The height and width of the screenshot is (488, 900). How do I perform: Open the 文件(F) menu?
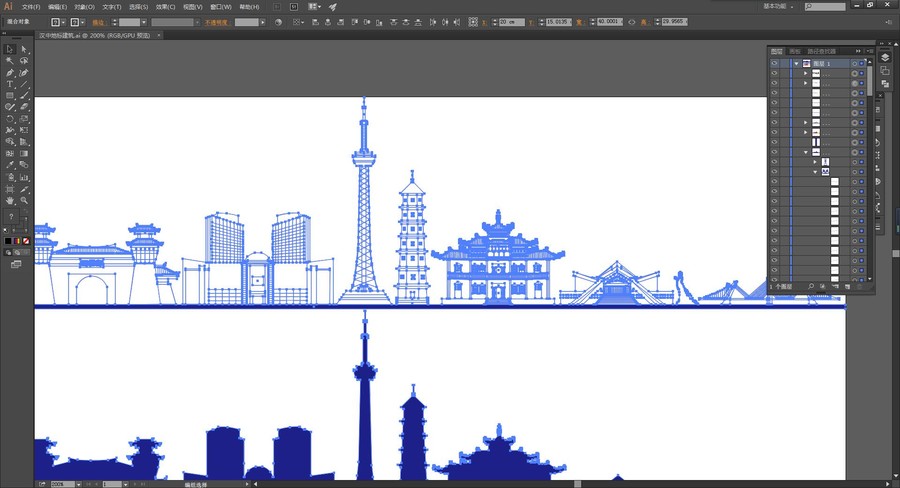click(x=31, y=7)
